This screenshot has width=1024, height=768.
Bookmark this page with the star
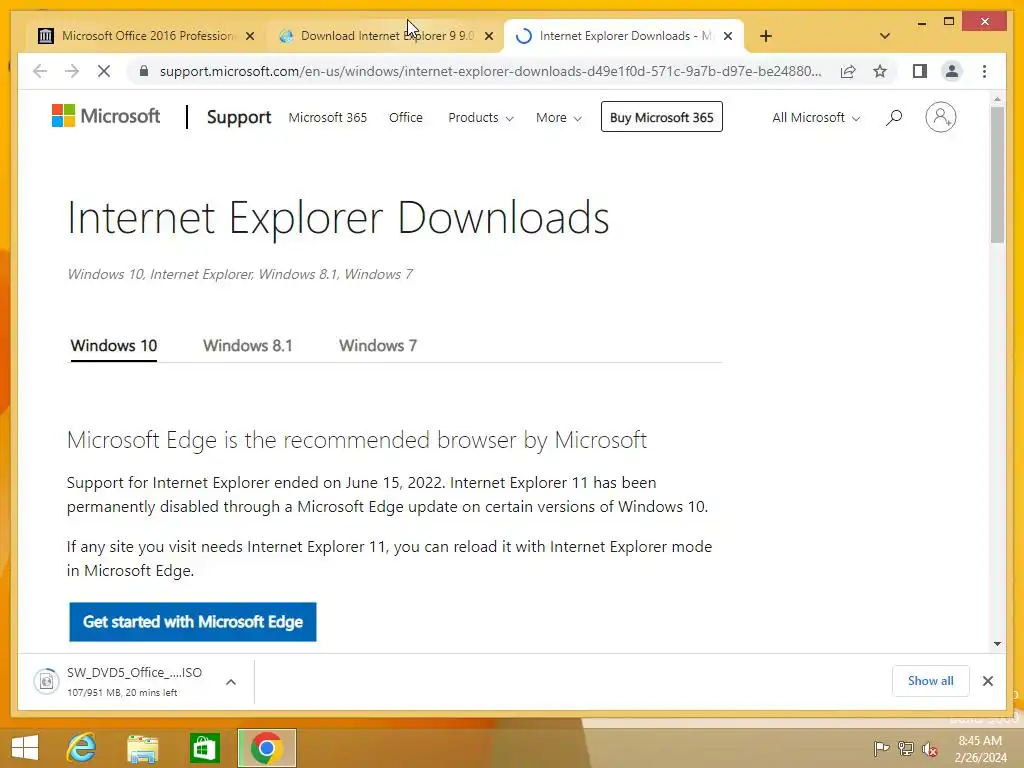pos(880,71)
